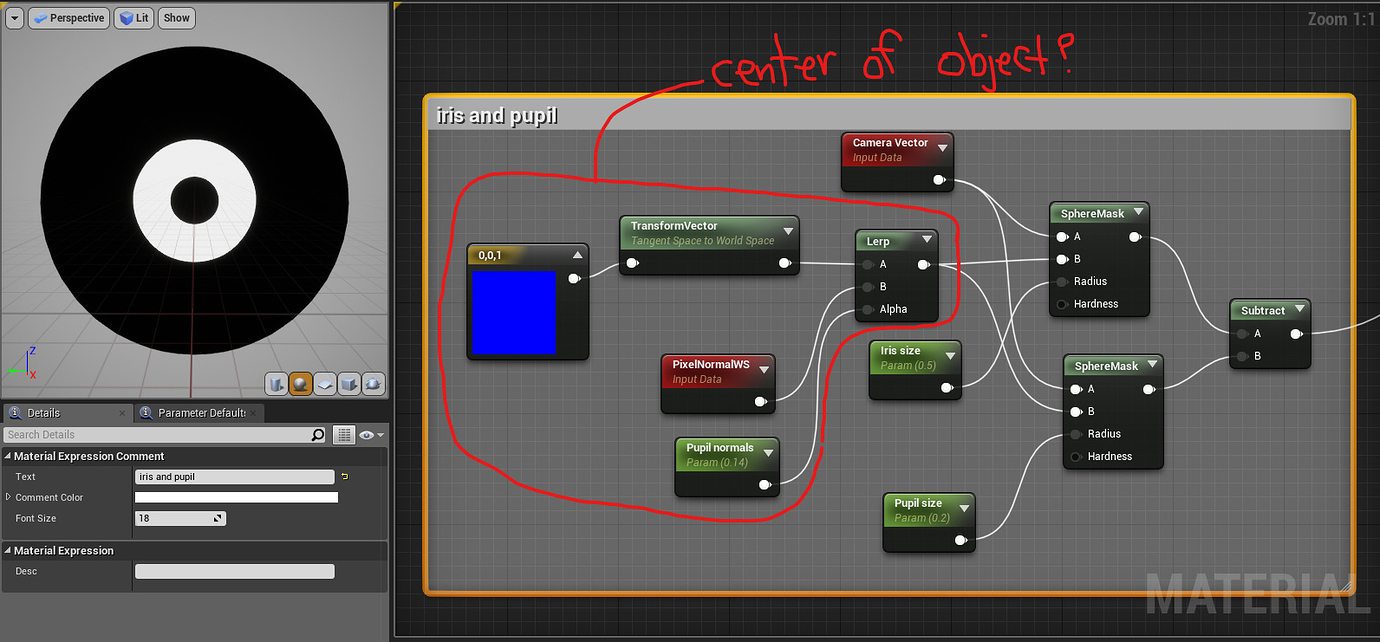Viewport: 1380px width, 642px height.
Task: Click the search magnifier in Details
Action: pos(318,435)
